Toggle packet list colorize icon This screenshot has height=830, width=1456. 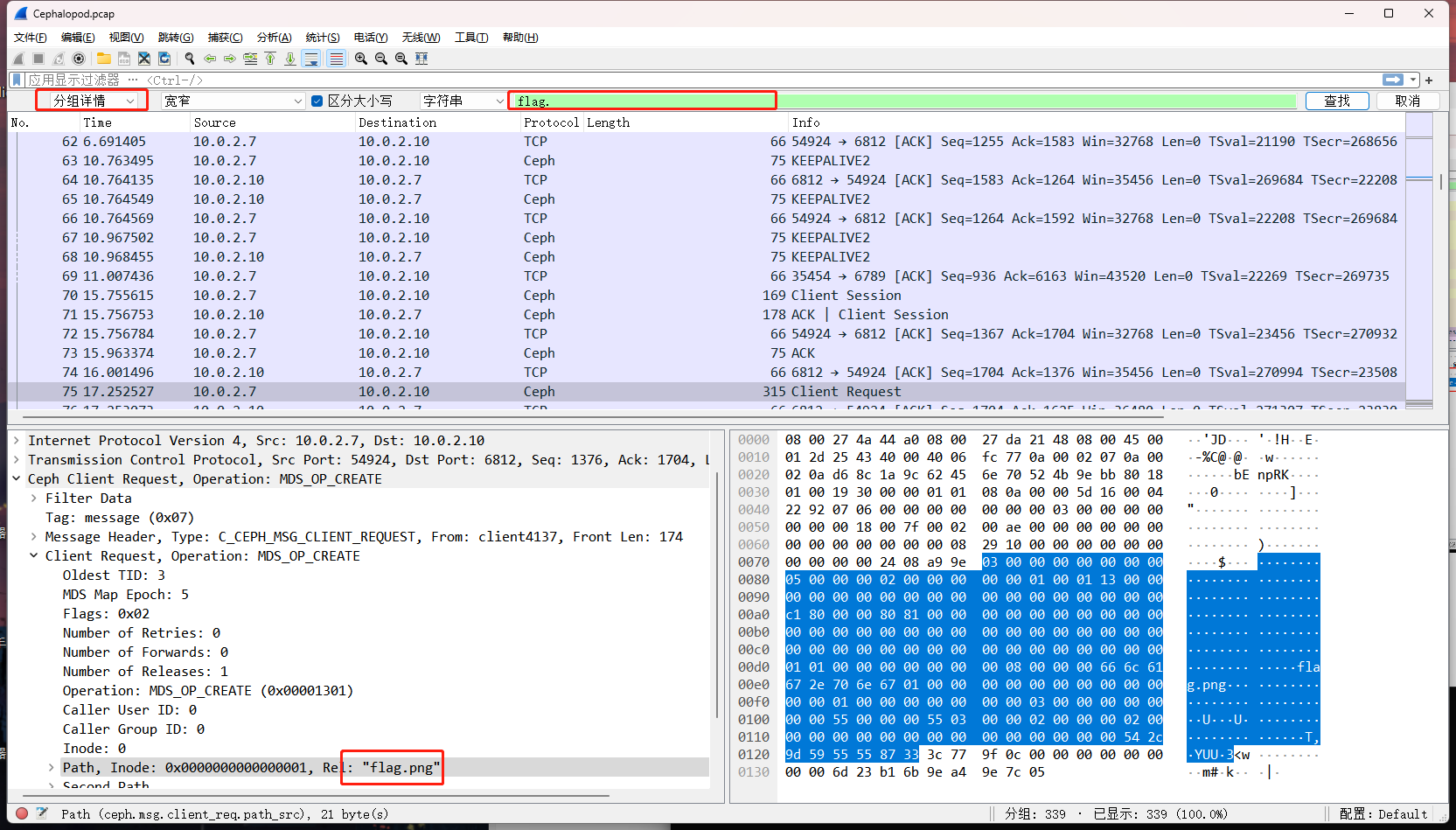336,59
